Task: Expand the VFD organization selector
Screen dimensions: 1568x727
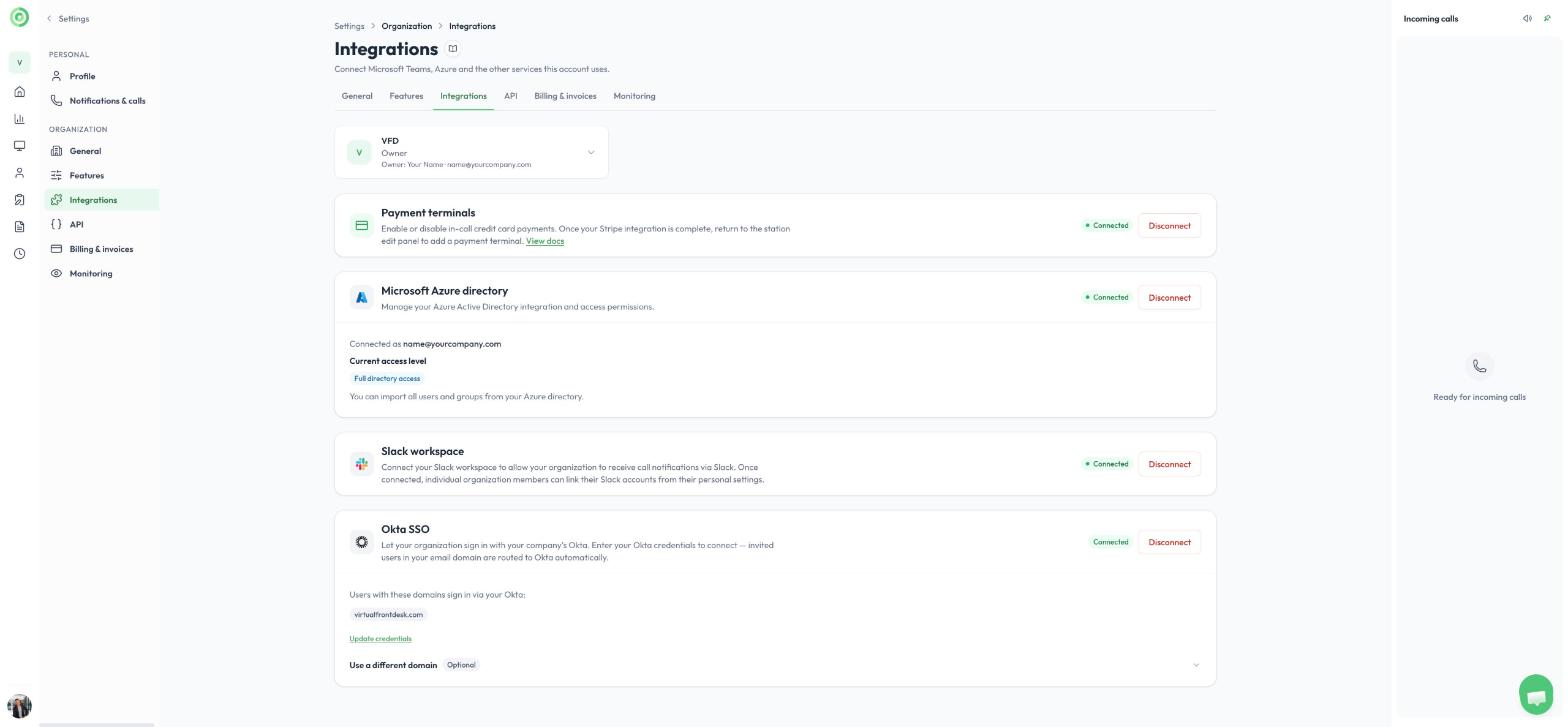Action: pos(471,152)
